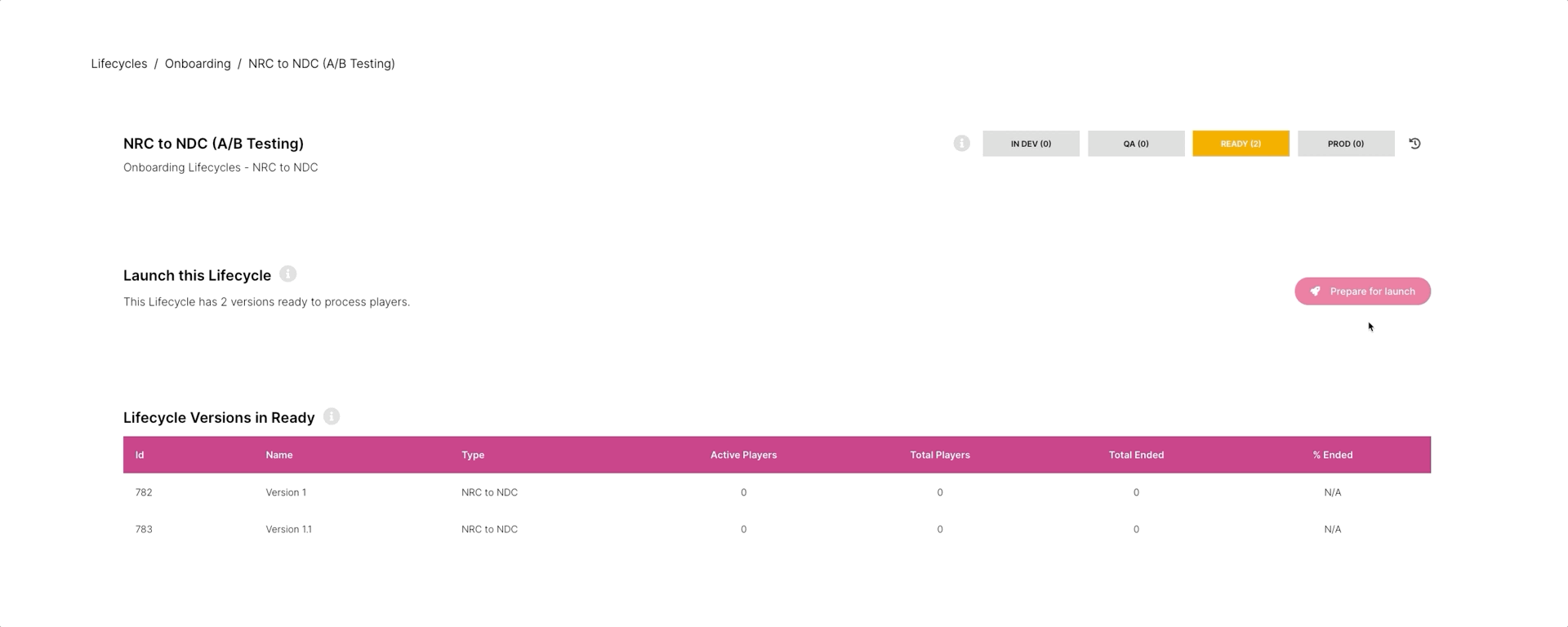Open the lifecycle version with Id 782

(144, 492)
